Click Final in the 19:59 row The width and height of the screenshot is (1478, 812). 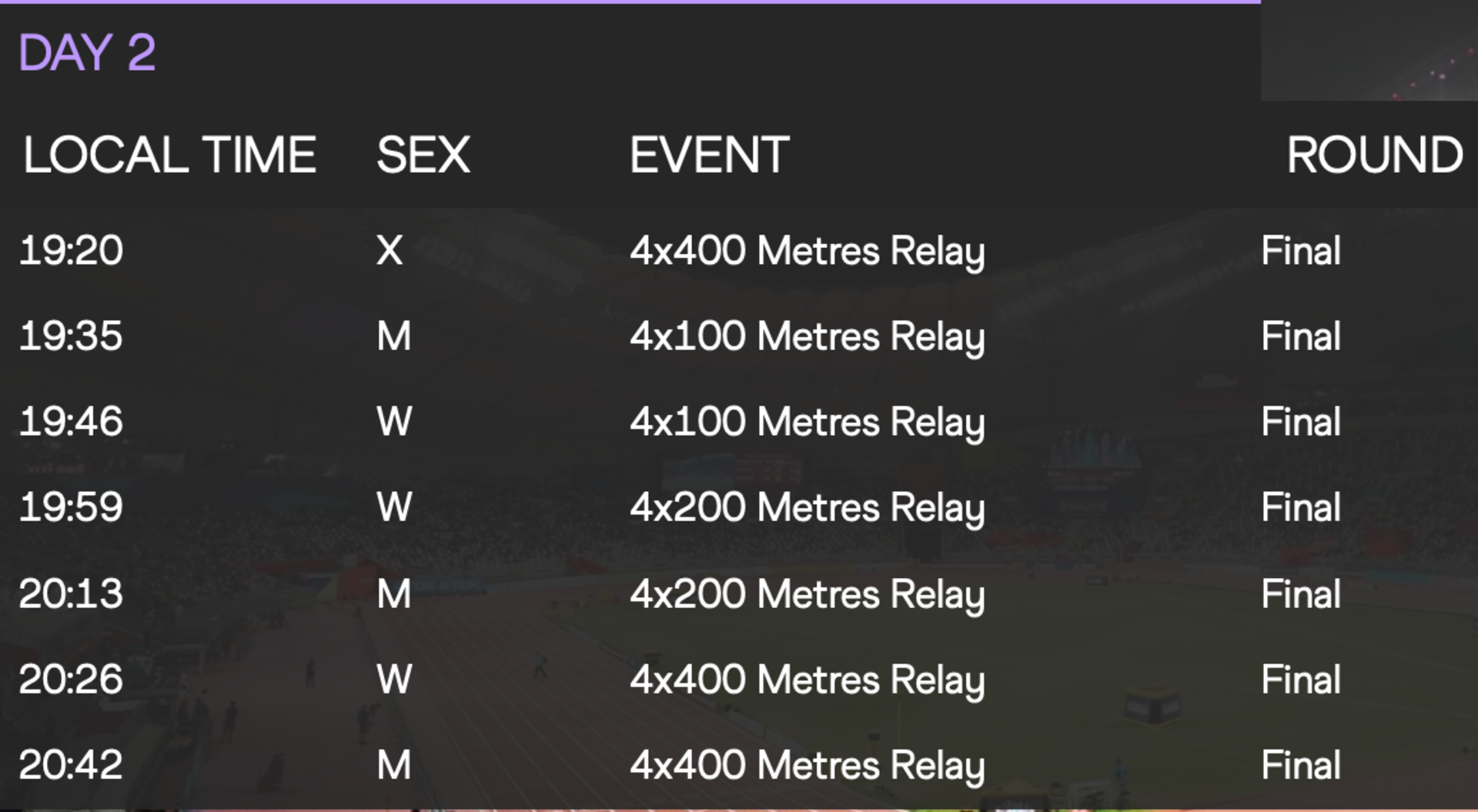click(1301, 506)
